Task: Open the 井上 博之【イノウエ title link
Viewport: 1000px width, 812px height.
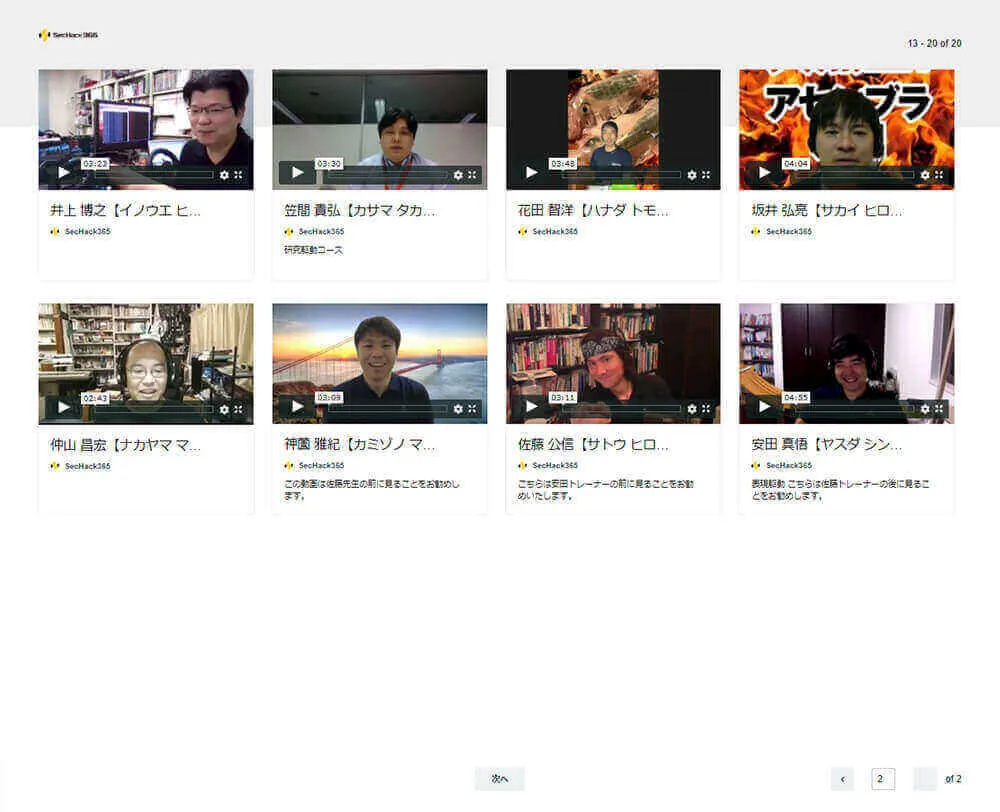Action: click(125, 210)
